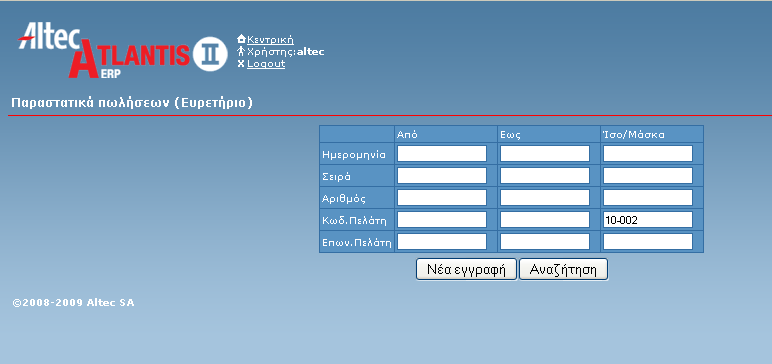
Task: Click the home icon beside Κεντρική
Action: 241,39
